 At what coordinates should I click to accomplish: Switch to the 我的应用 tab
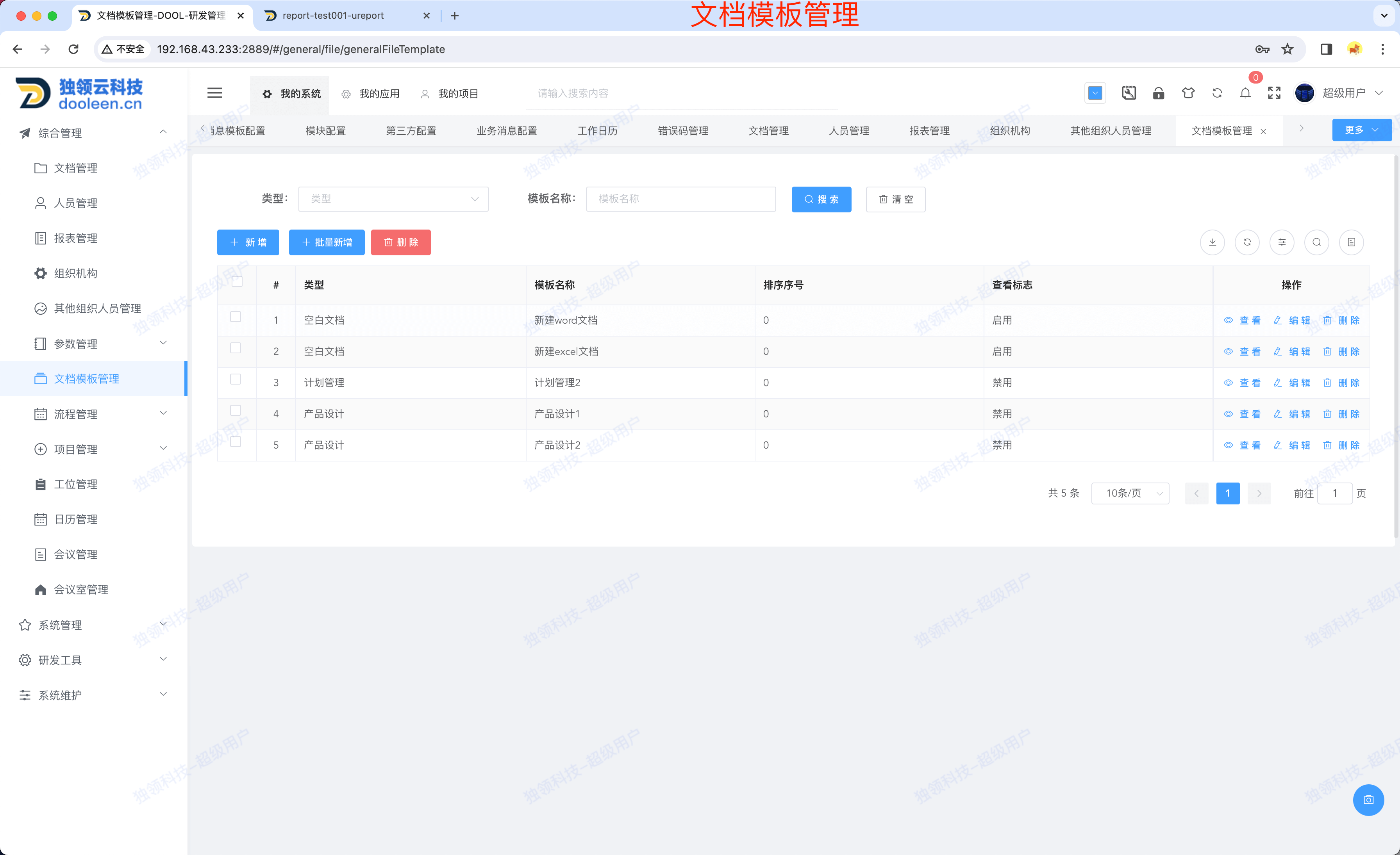click(370, 94)
